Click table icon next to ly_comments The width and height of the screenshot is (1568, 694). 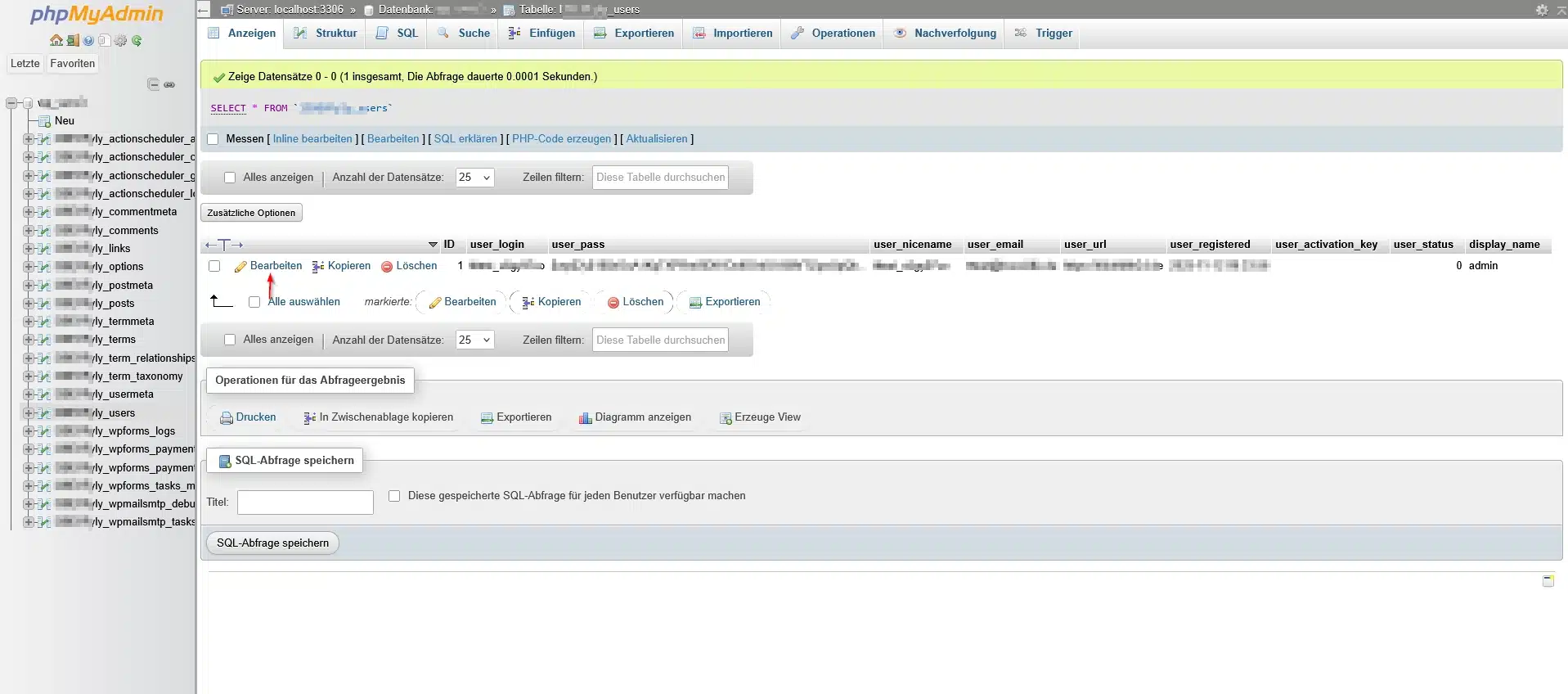44,231
